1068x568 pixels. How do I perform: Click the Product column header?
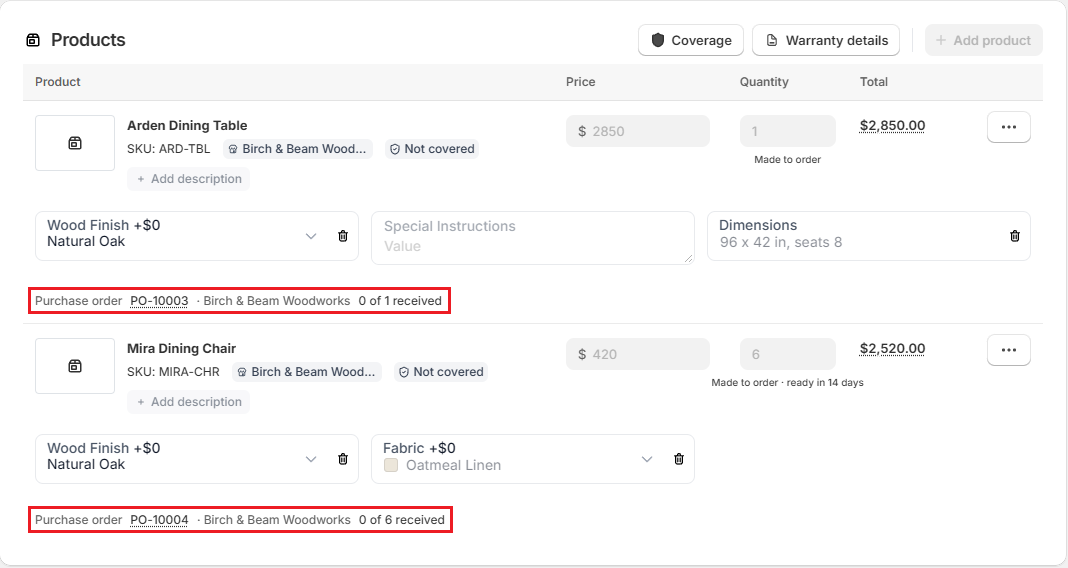(x=58, y=82)
